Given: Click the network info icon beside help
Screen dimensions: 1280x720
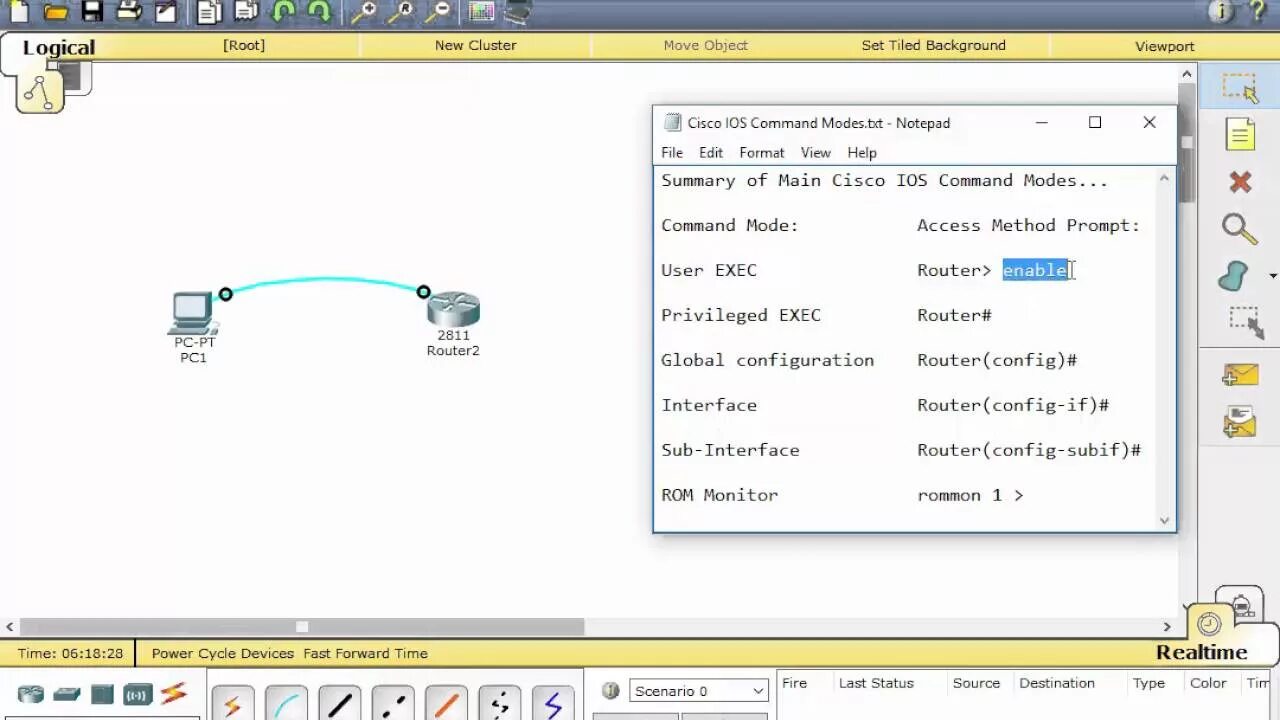Looking at the screenshot, I should tap(1220, 12).
